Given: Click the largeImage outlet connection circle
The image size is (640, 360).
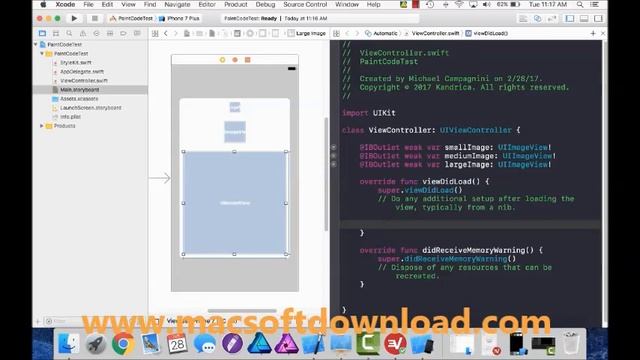Looking at the screenshot, I should click(x=333, y=164).
